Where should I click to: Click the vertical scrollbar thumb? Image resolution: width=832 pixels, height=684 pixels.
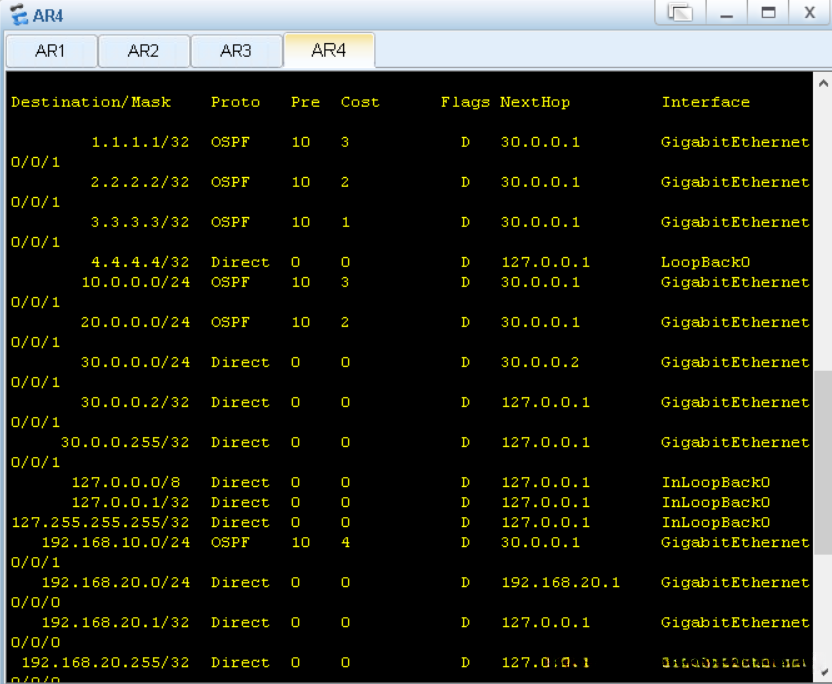[x=822, y=463]
